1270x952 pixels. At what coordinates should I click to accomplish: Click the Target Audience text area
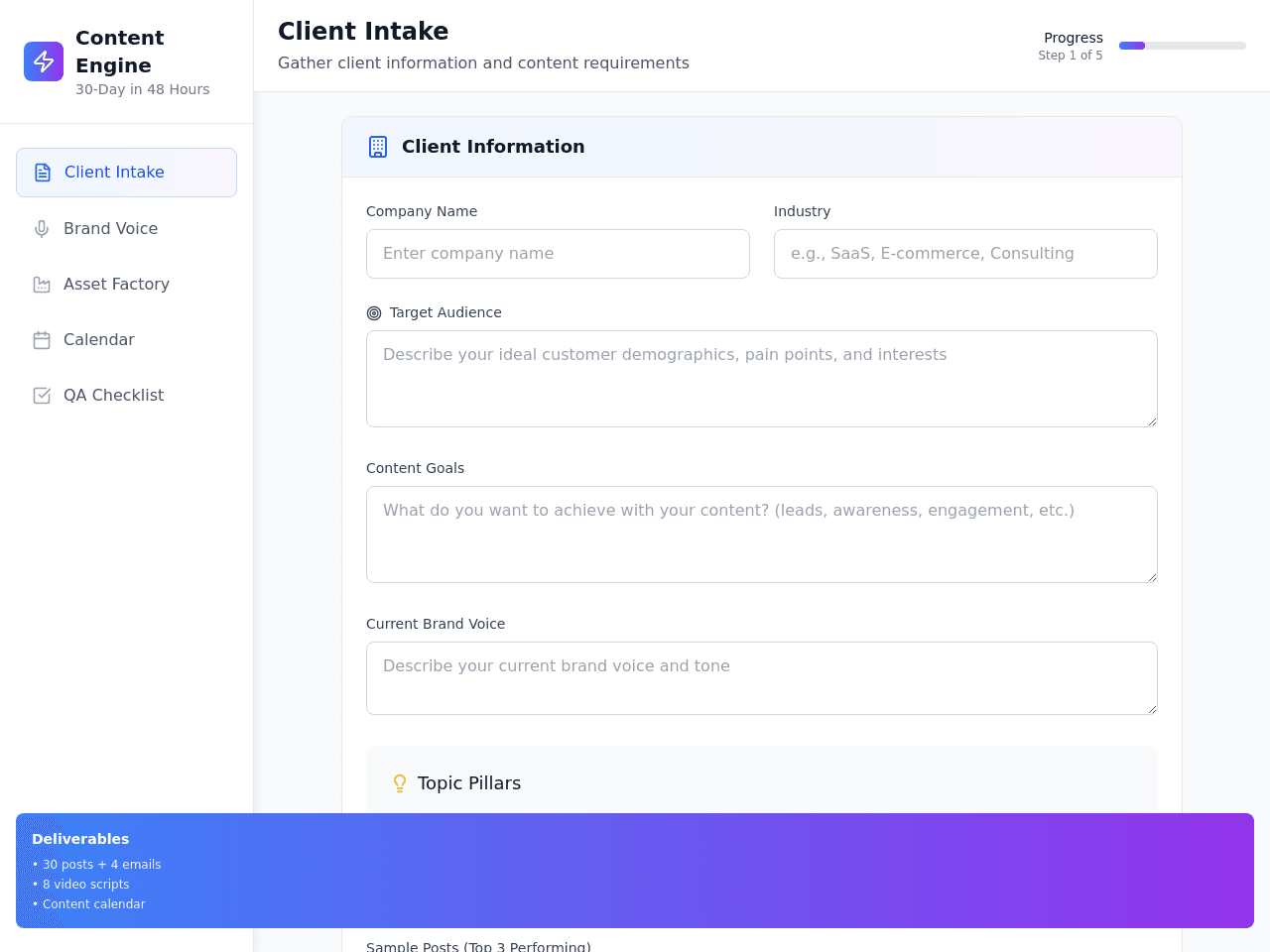point(762,379)
